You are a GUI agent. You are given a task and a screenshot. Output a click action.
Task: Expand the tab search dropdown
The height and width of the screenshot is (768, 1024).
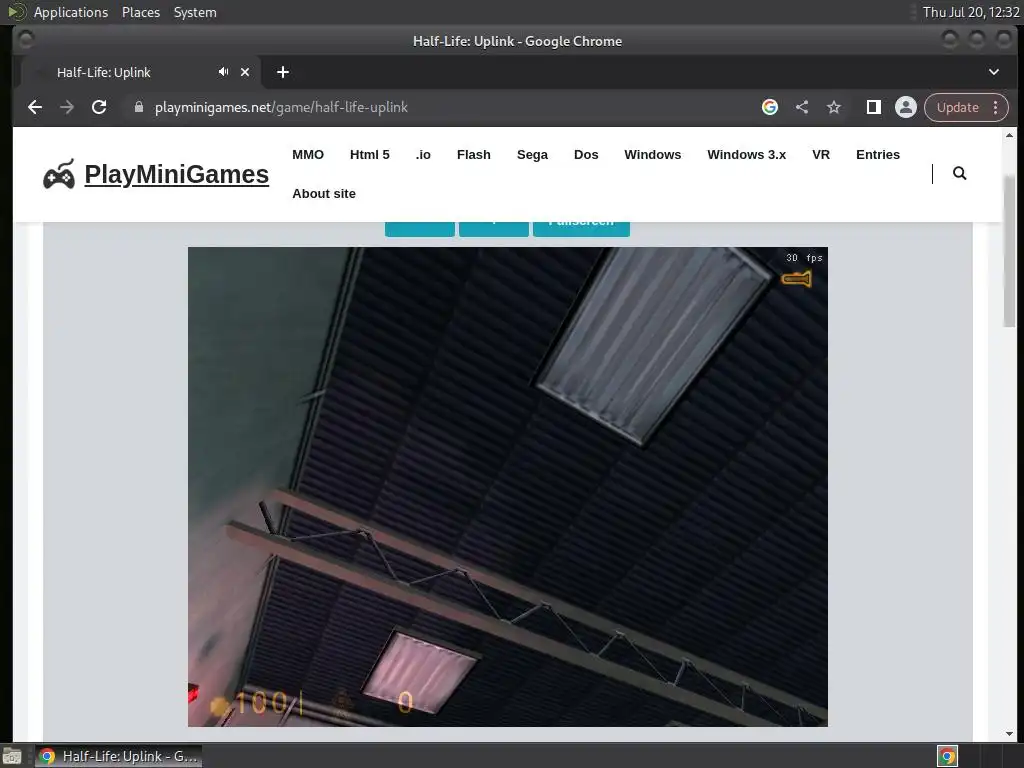[993, 72]
